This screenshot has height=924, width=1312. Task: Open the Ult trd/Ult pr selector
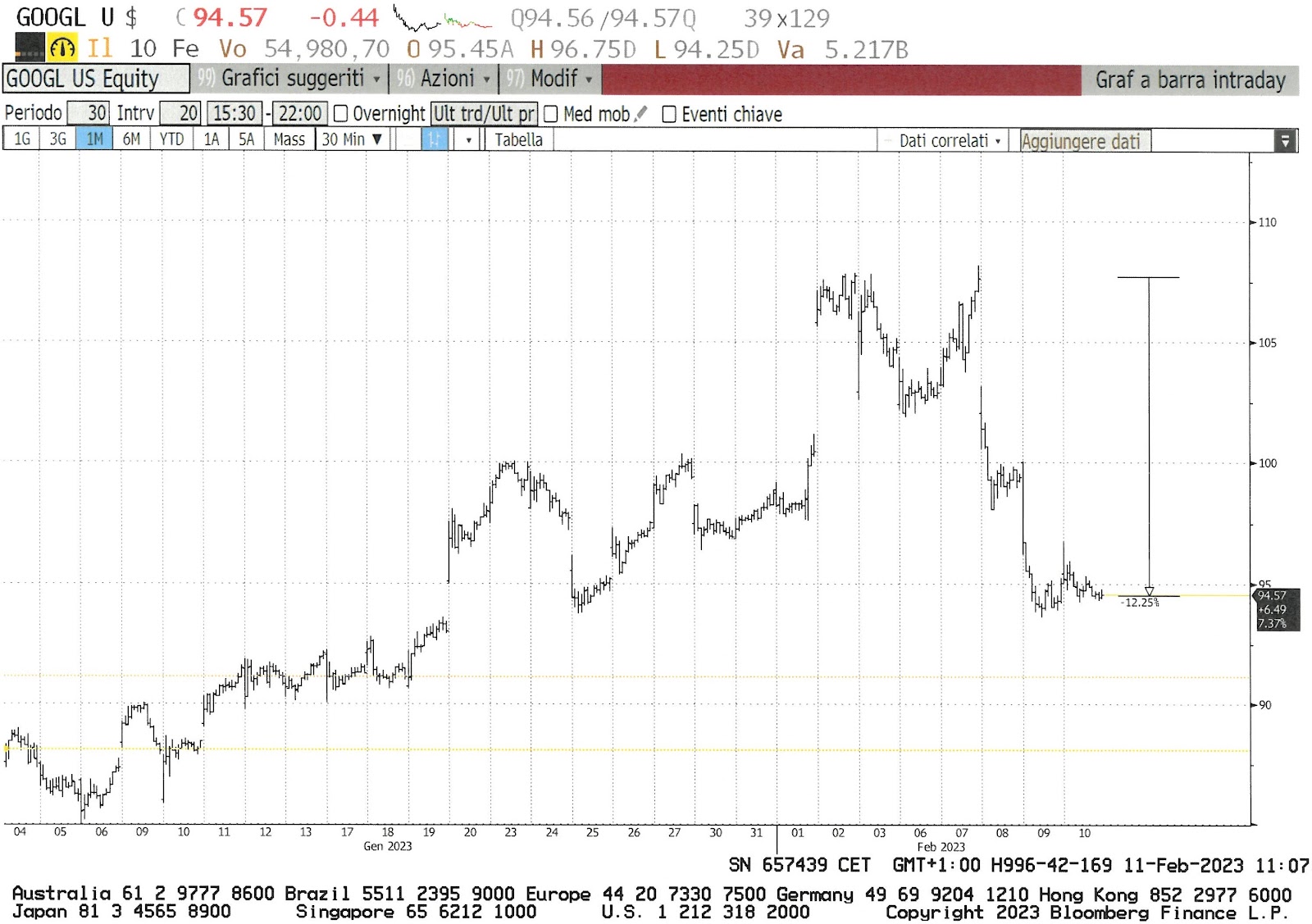click(x=484, y=114)
